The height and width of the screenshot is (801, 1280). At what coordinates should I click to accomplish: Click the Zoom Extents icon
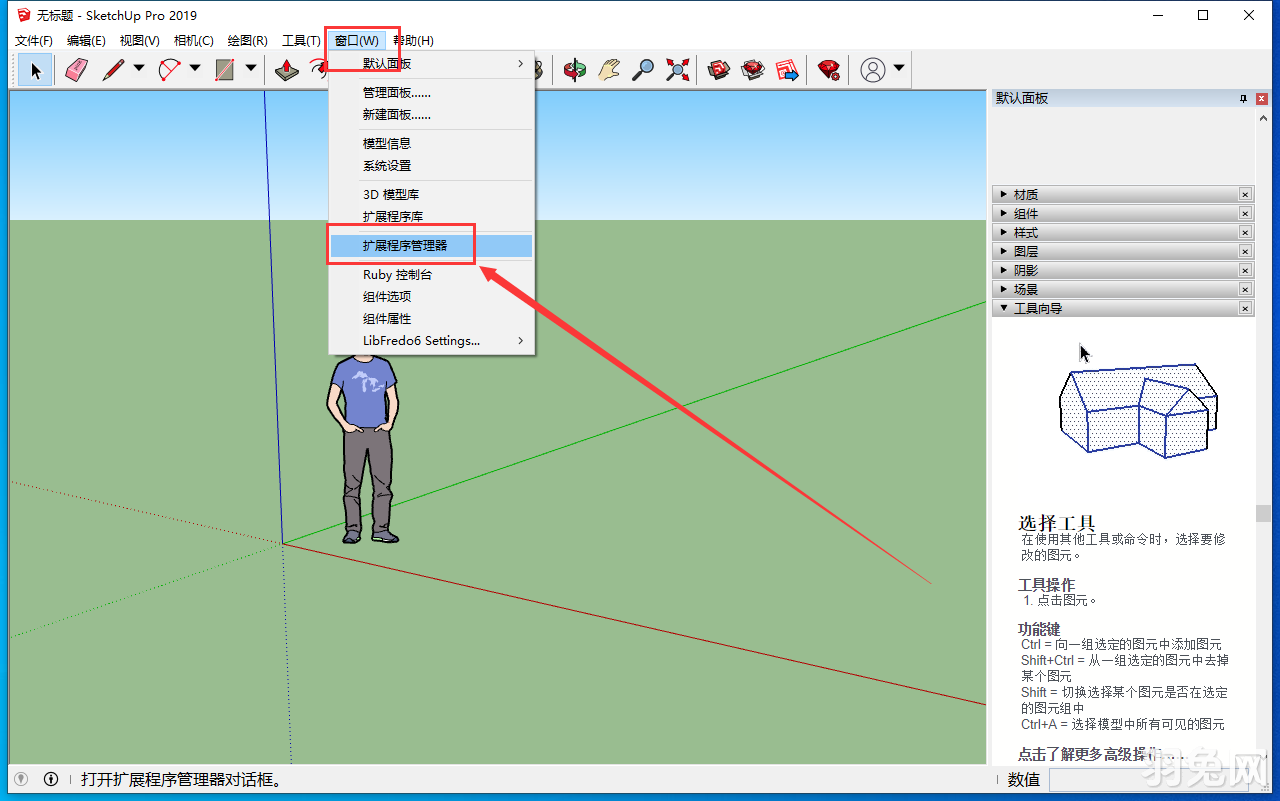click(678, 70)
